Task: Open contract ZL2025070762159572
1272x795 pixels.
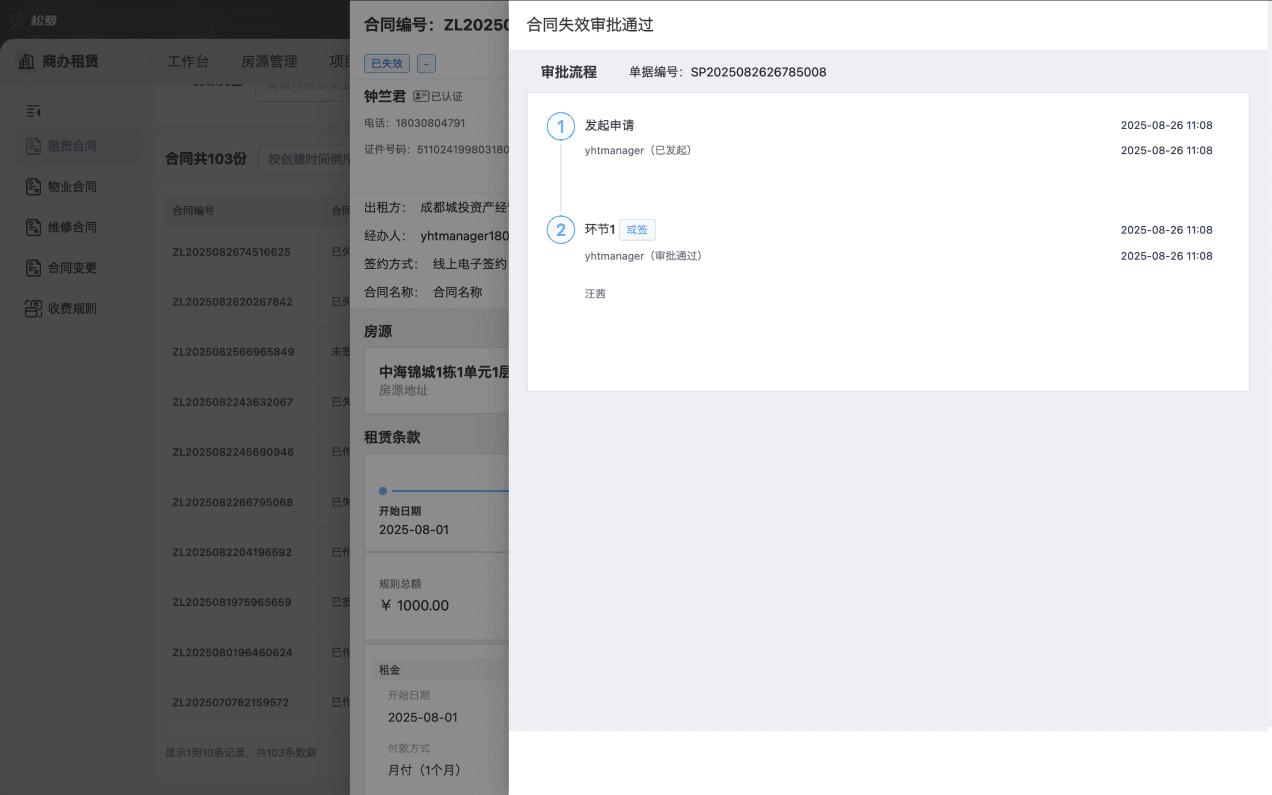Action: click(x=230, y=702)
